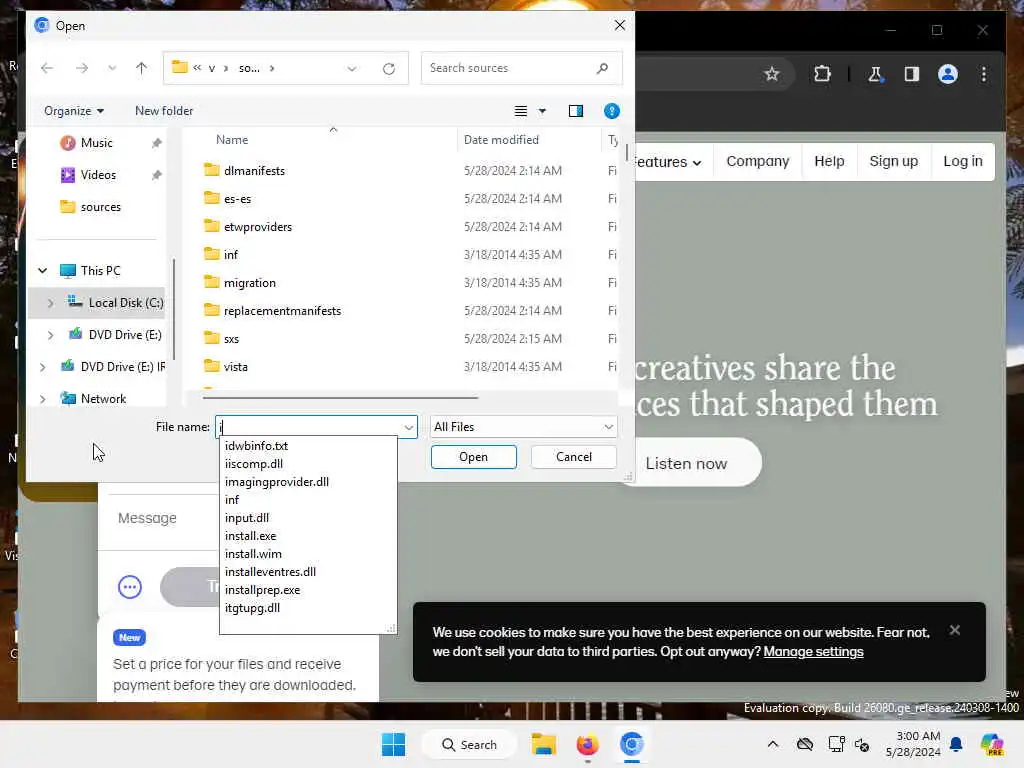Expand Network tree node

click(x=42, y=399)
